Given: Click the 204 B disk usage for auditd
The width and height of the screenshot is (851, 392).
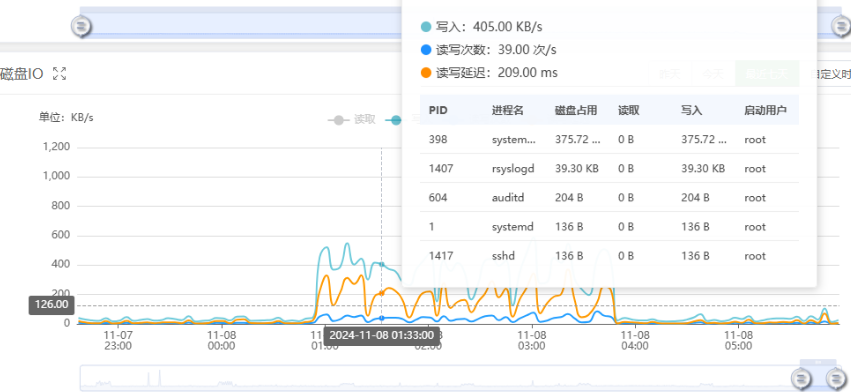Looking at the screenshot, I should point(569,198).
